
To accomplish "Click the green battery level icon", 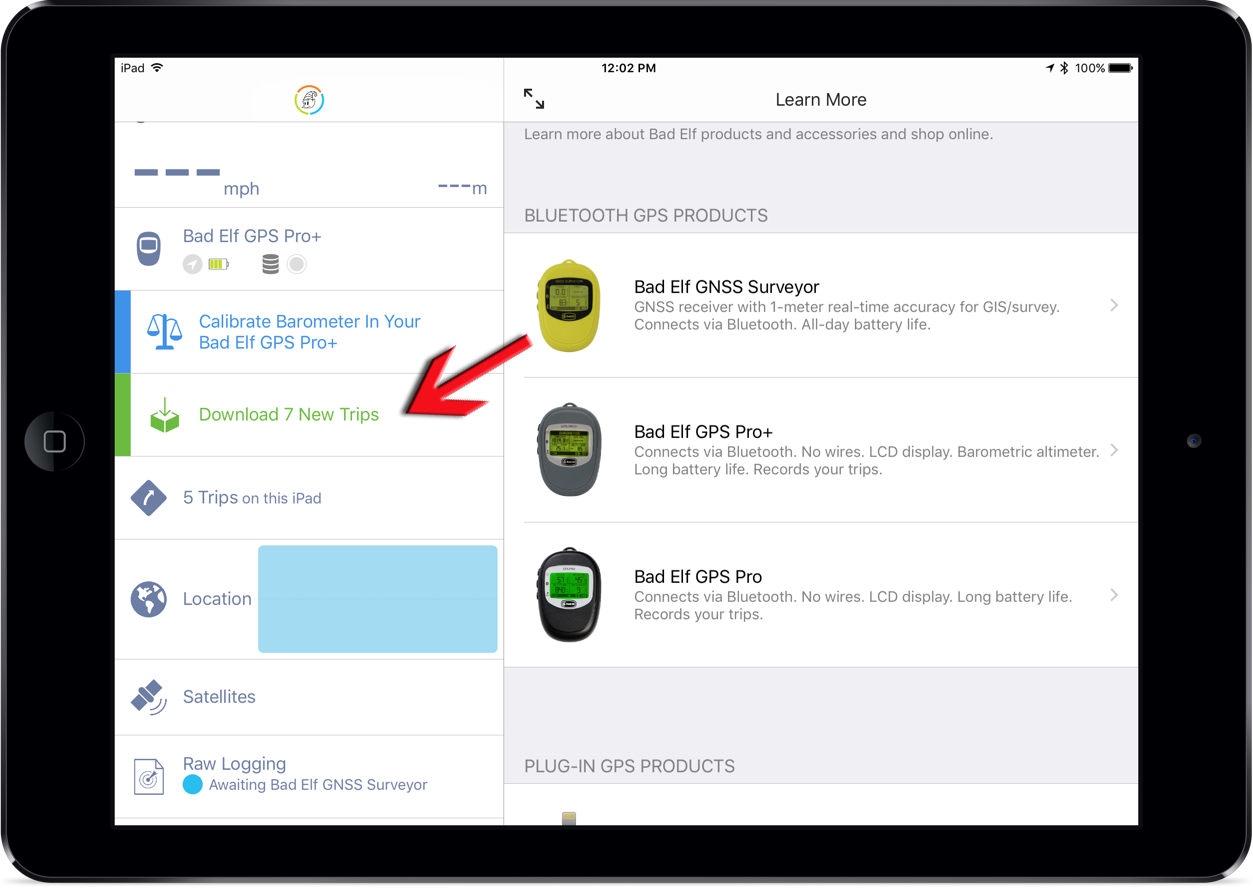I will tap(218, 264).
